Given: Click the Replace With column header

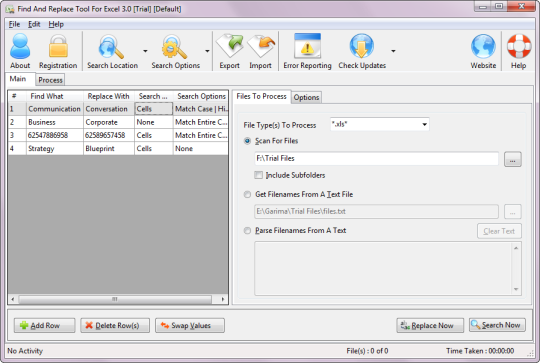Looking at the screenshot, I should tap(108, 96).
